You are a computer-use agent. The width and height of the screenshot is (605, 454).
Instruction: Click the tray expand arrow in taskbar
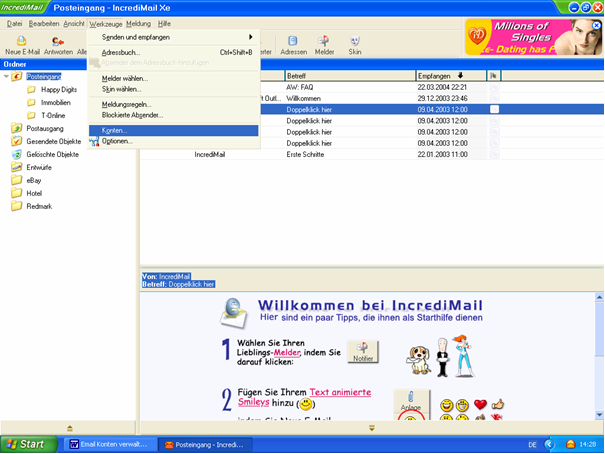pyautogui.click(x=549, y=444)
